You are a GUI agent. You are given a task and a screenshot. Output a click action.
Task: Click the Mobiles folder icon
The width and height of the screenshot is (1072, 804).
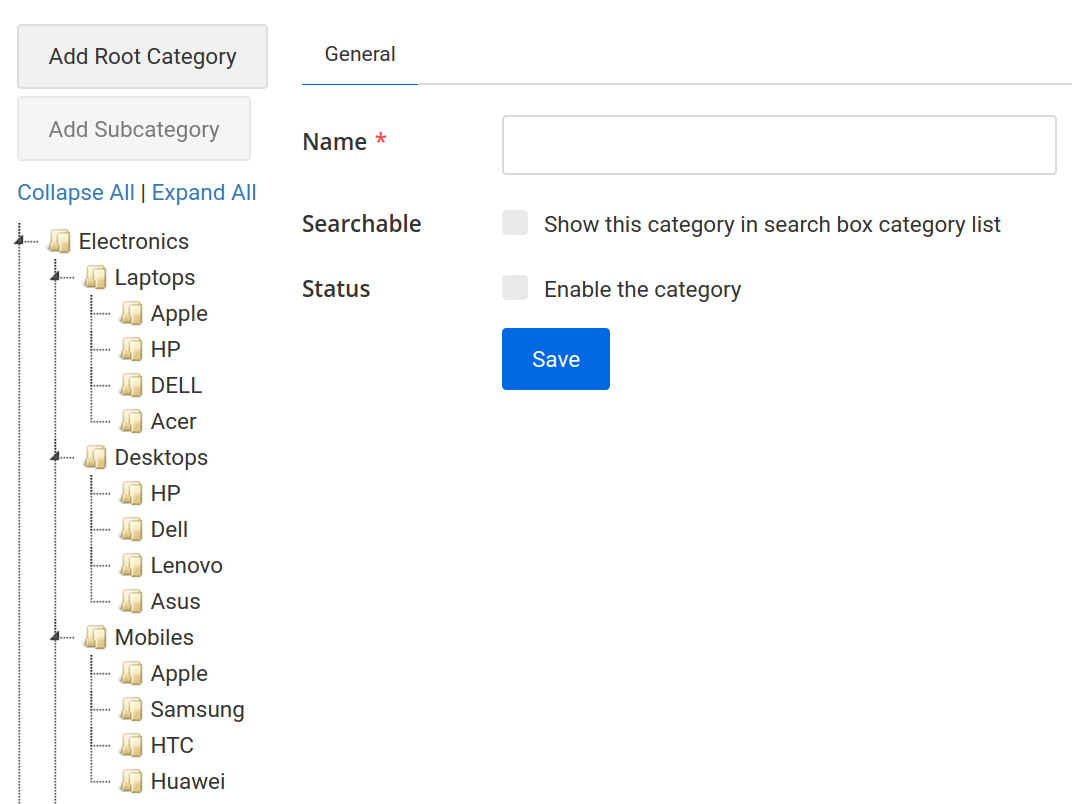point(95,636)
